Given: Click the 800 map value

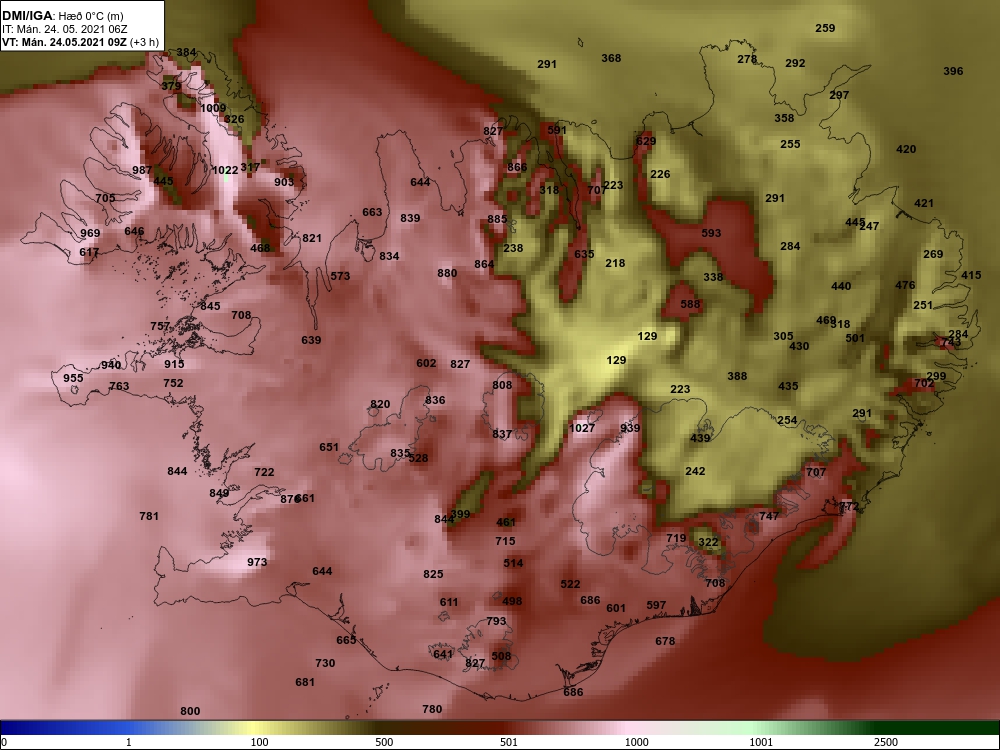Looking at the screenshot, I should (190, 711).
